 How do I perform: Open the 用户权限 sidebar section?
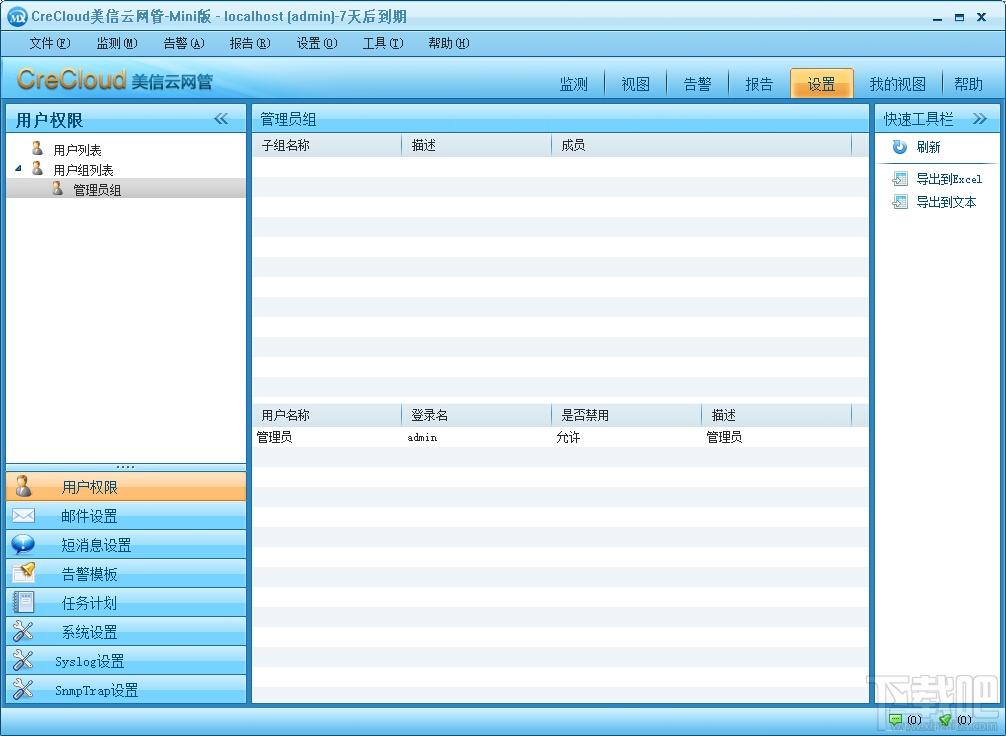[126, 486]
